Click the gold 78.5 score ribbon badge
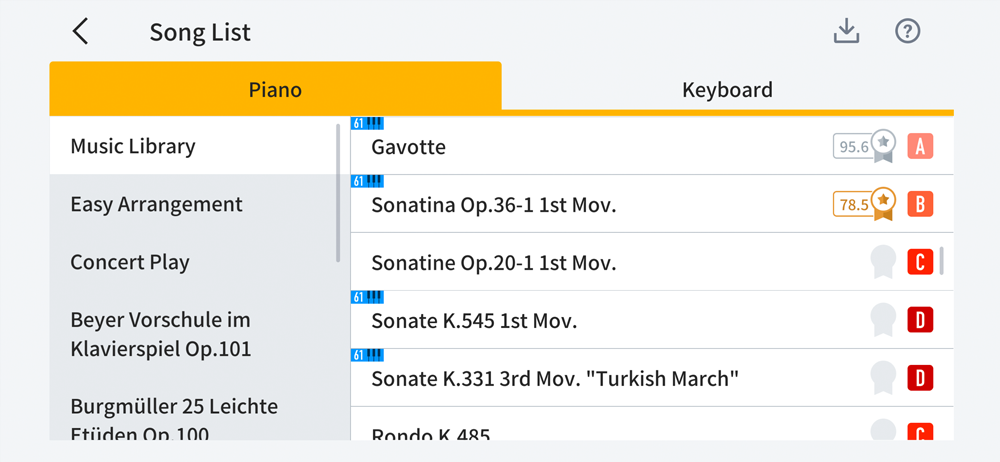Viewport: 1000px width, 462px height. [864, 204]
